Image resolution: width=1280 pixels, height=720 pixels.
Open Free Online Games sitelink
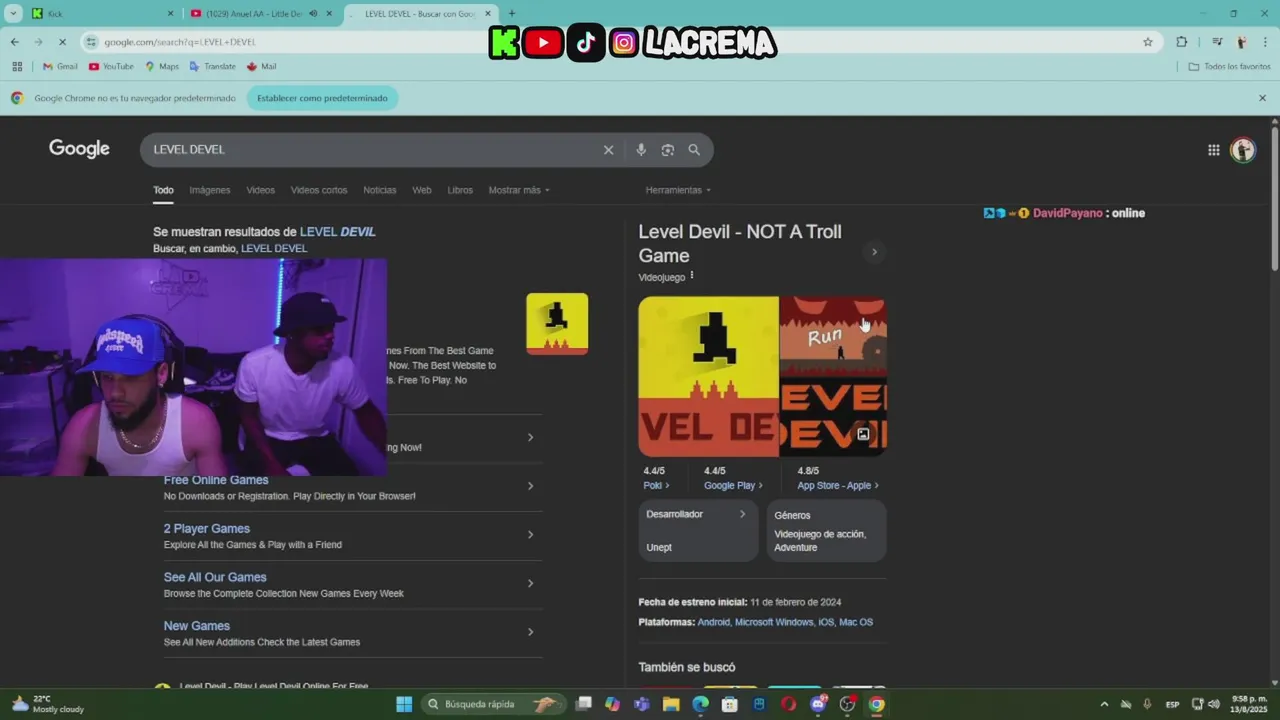[x=216, y=480]
